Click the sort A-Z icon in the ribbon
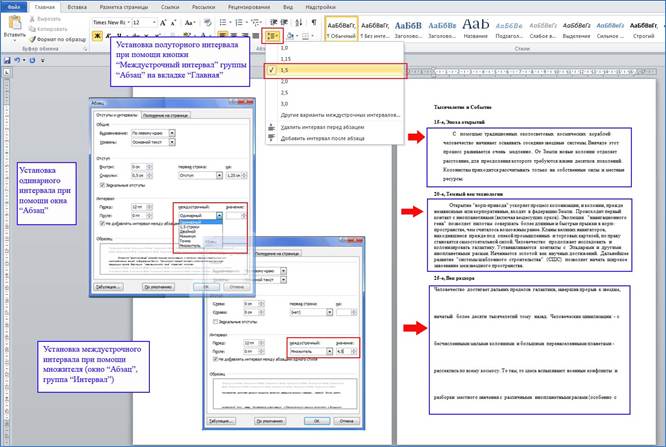Viewport: 666px width, 447px height. point(299,22)
